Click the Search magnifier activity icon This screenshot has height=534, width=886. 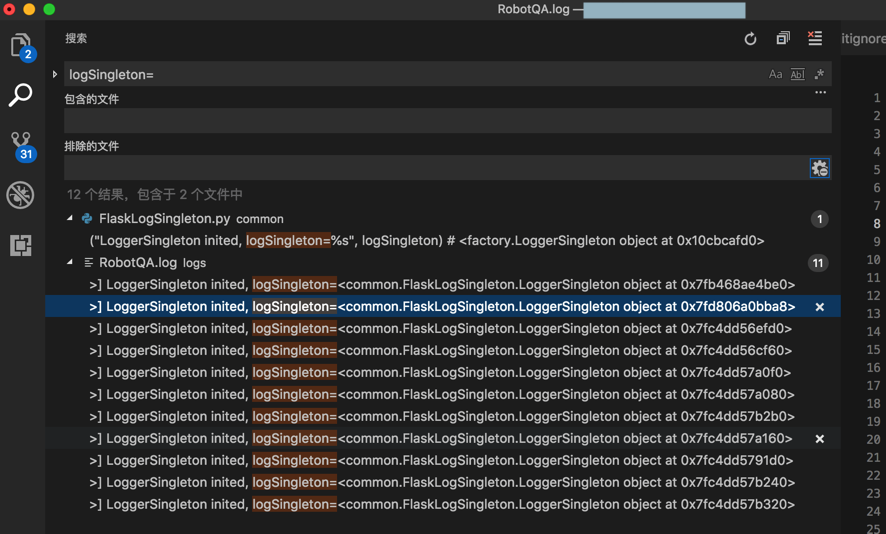21,95
